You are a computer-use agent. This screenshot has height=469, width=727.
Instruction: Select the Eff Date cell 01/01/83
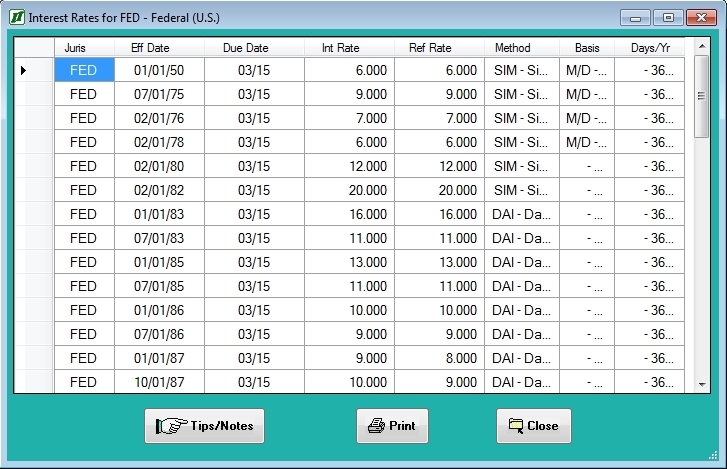159,214
